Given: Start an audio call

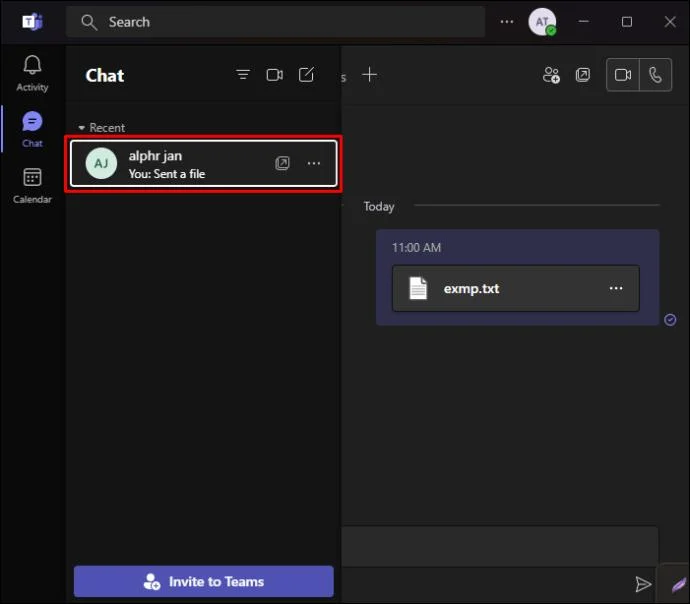Looking at the screenshot, I should (655, 75).
